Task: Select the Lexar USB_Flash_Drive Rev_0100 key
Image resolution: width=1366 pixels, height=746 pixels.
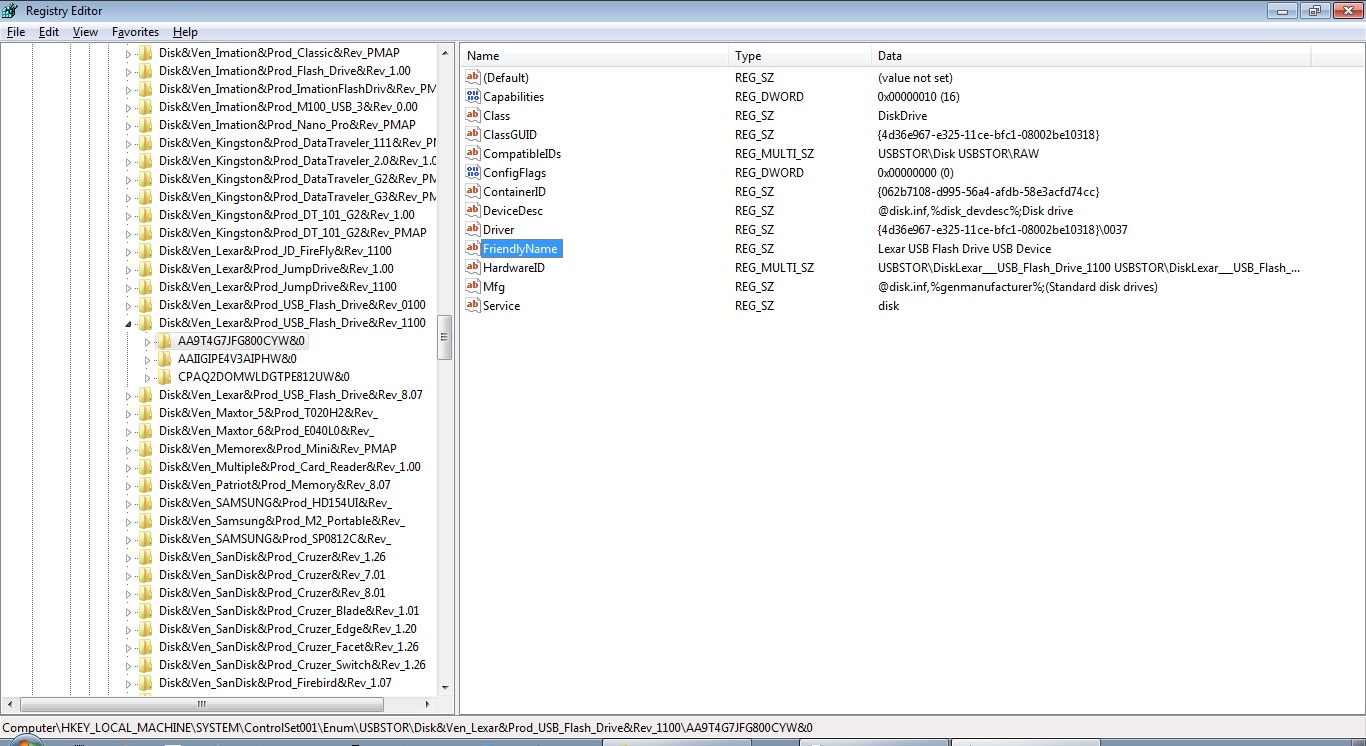Action: click(292, 305)
